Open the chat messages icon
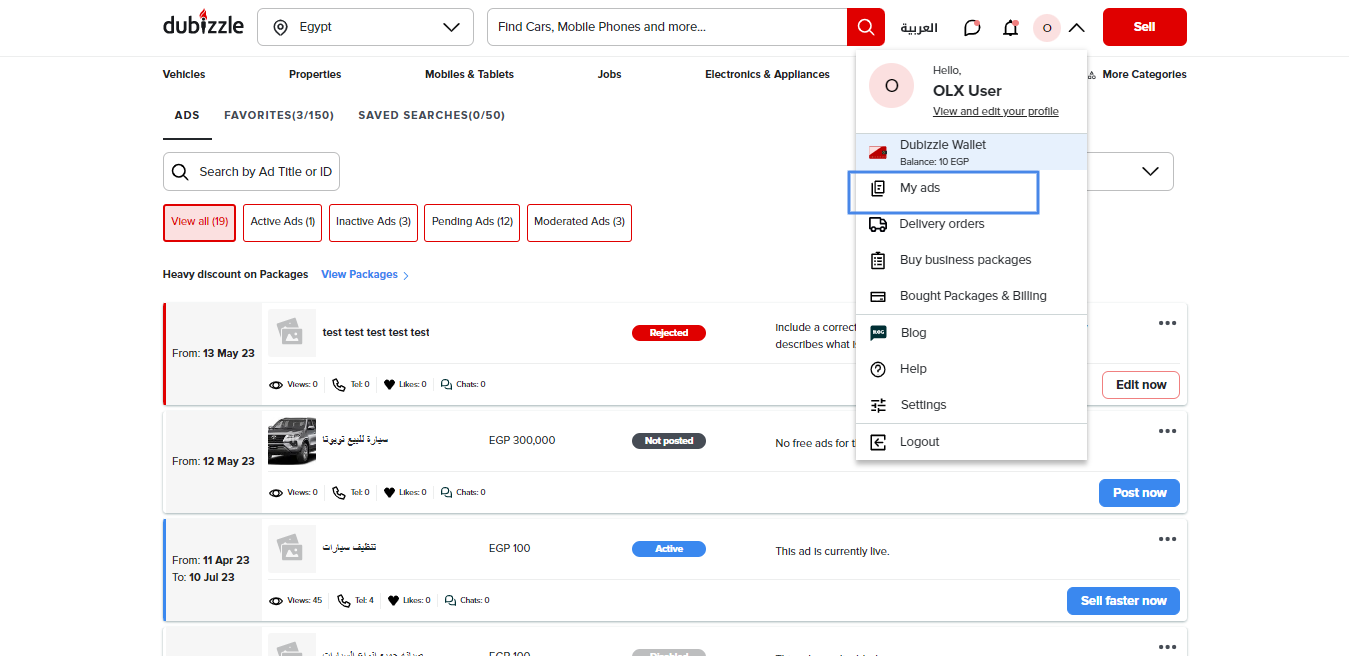This screenshot has height=656, width=1349. (x=971, y=28)
